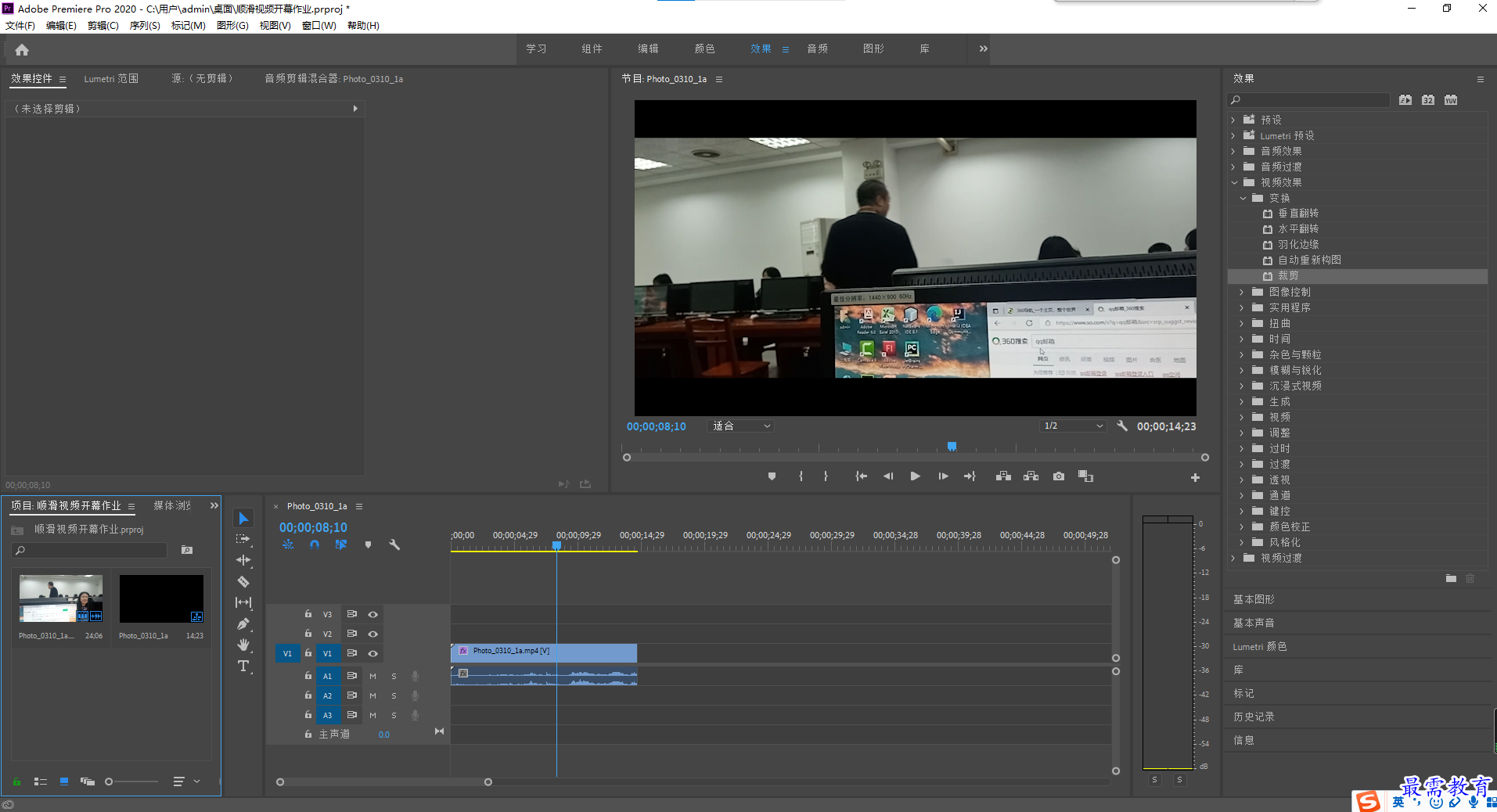Open the Lumetri 范围 panel tab
This screenshot has width=1497, height=812.
(x=111, y=79)
